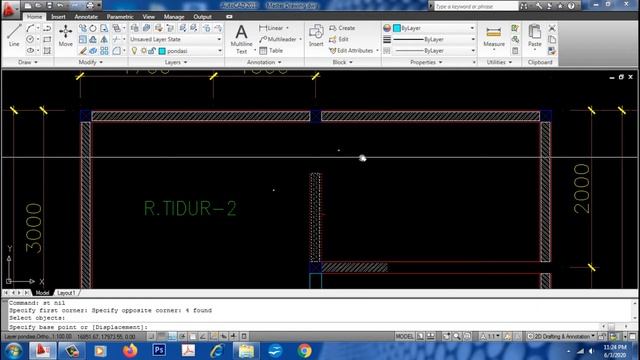Click the Array tool in Modify panel
The width and height of the screenshot is (640, 360).
pyautogui.click(x=104, y=51)
